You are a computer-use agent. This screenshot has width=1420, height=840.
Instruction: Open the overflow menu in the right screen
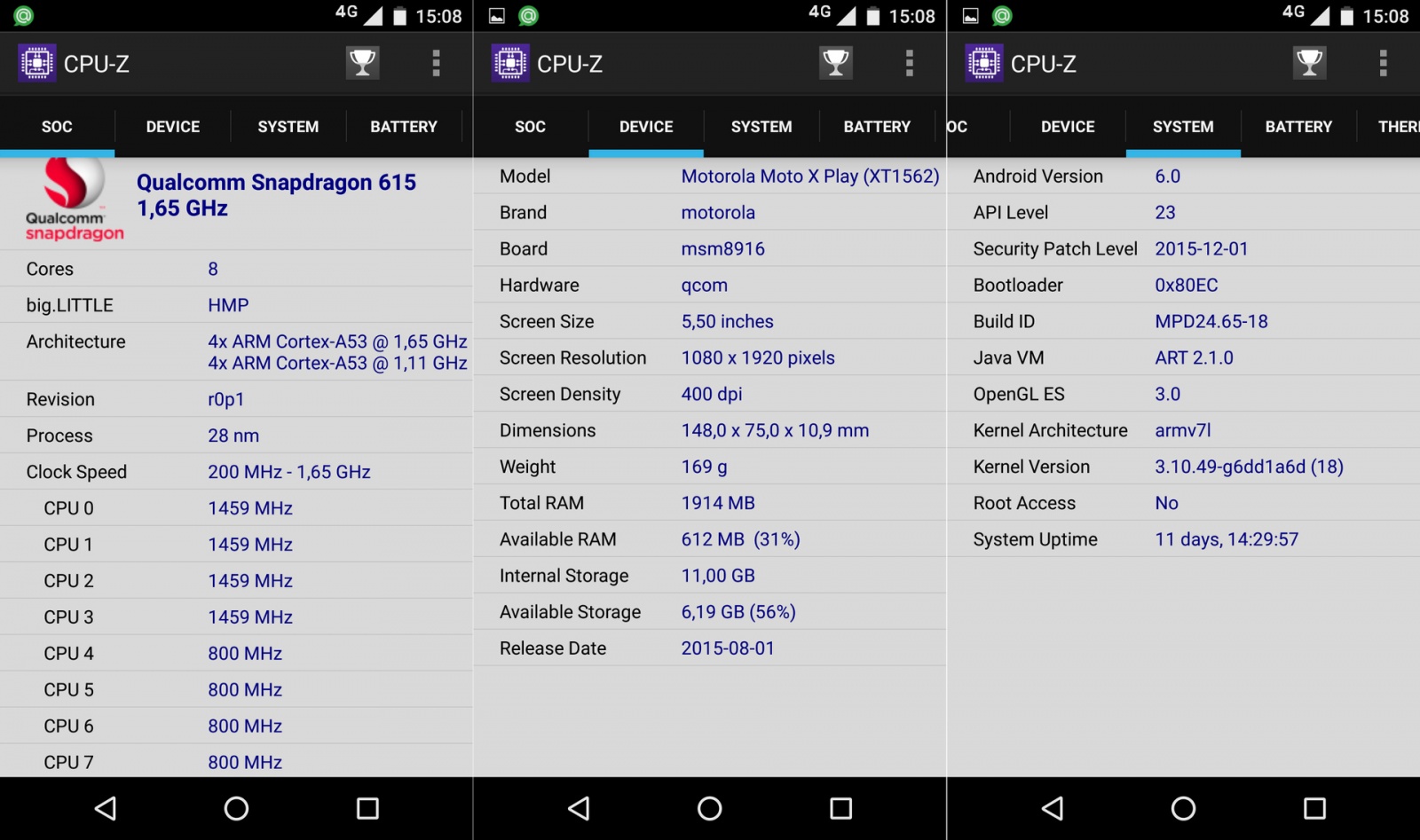click(1383, 63)
